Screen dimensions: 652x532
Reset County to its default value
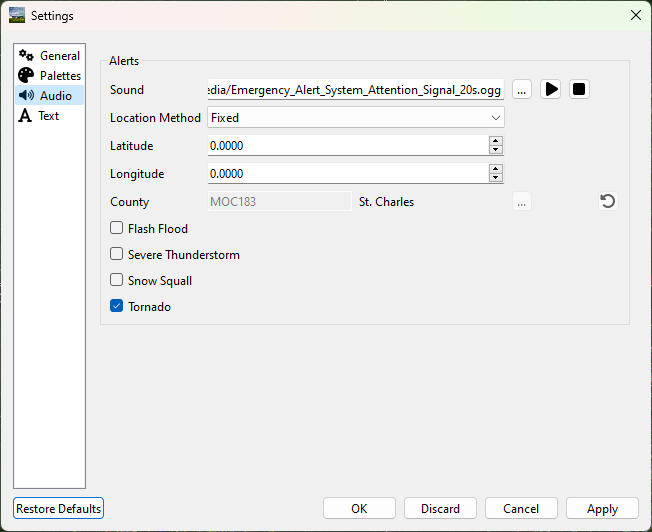tap(608, 201)
